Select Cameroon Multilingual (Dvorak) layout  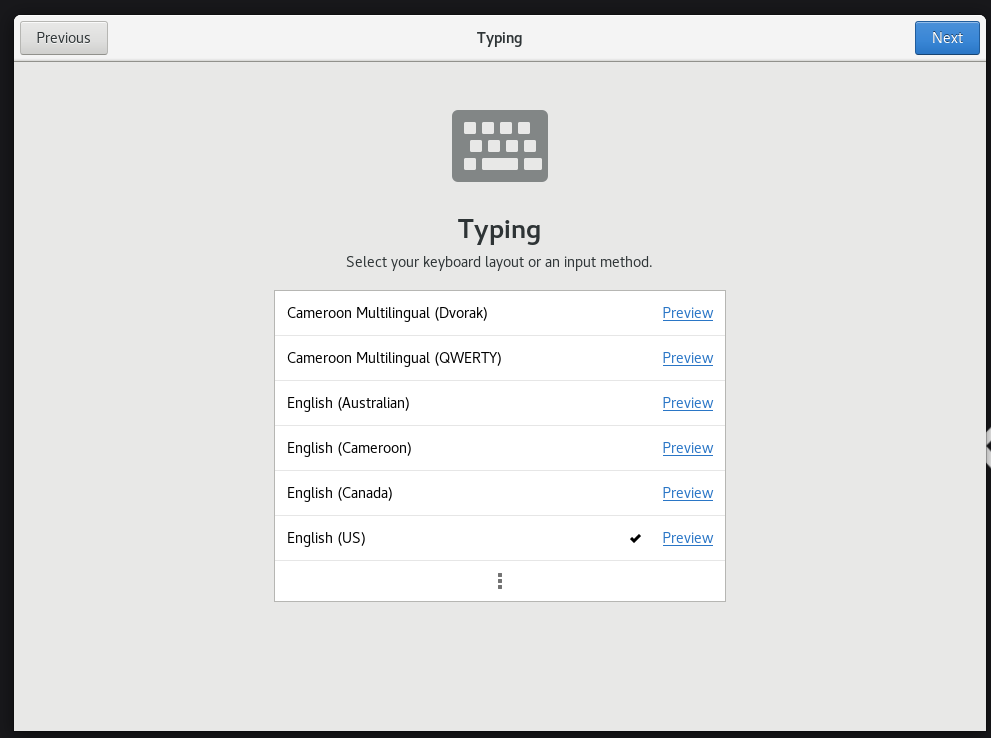(387, 313)
